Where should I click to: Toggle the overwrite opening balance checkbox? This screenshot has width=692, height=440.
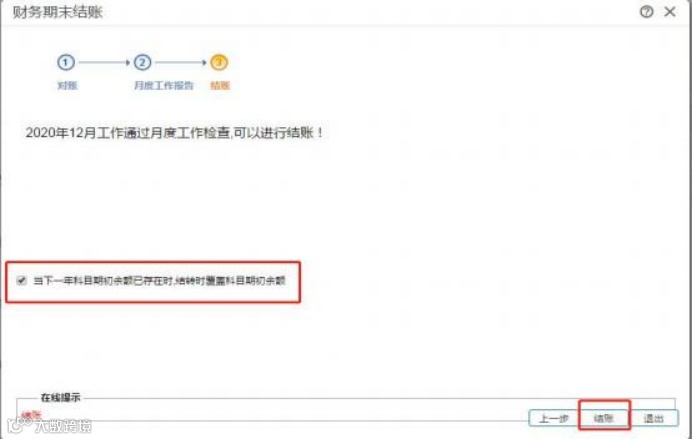coord(21,280)
